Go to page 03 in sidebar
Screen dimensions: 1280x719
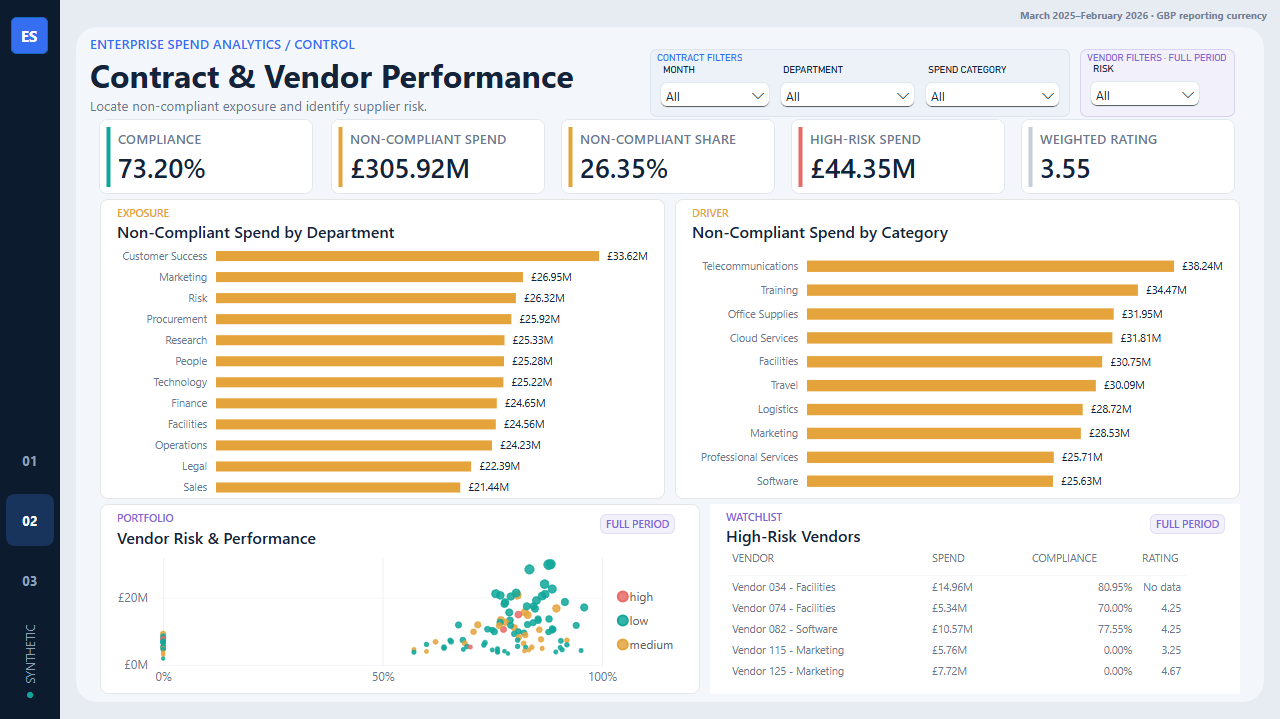pos(30,581)
